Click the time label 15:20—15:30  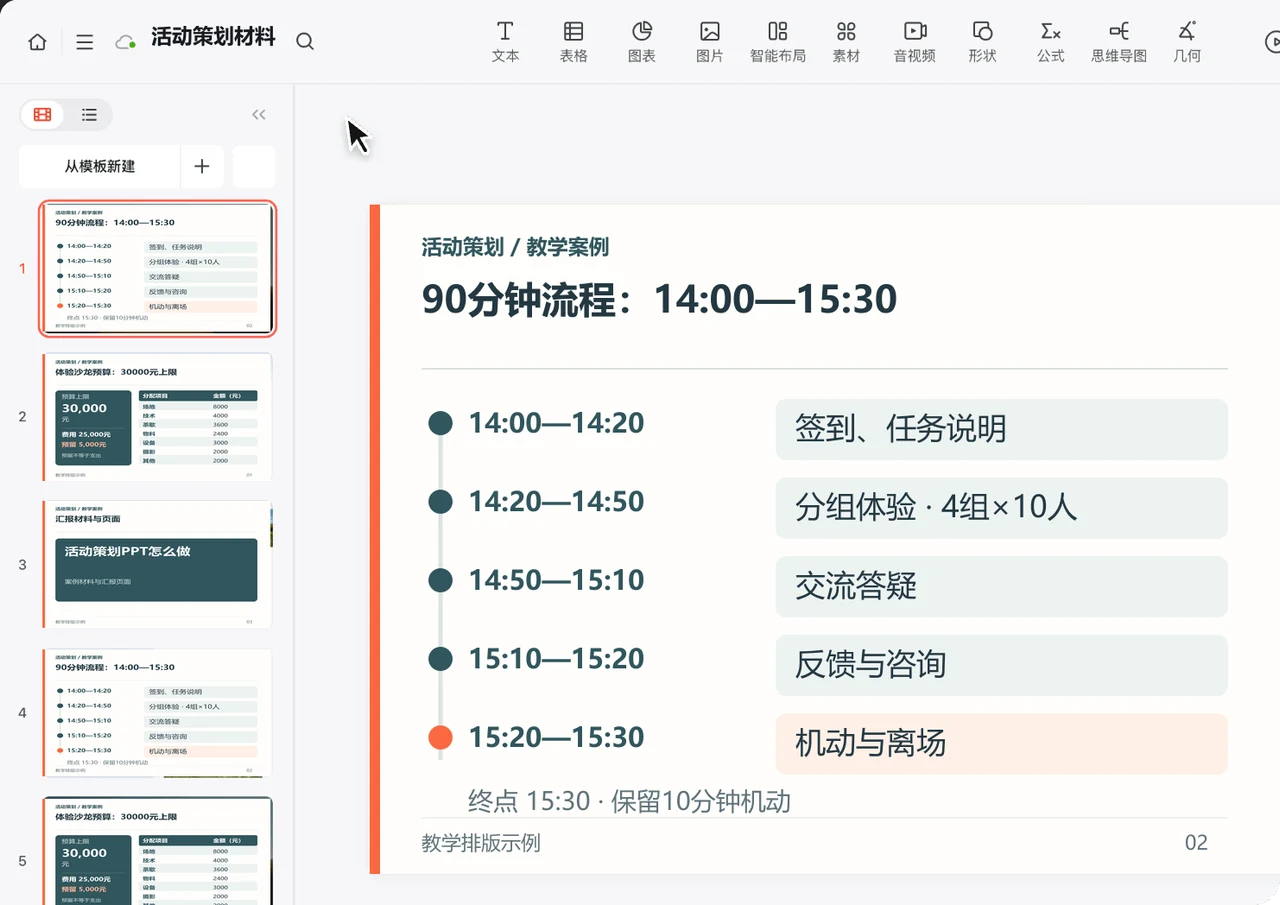pyautogui.click(x=556, y=737)
